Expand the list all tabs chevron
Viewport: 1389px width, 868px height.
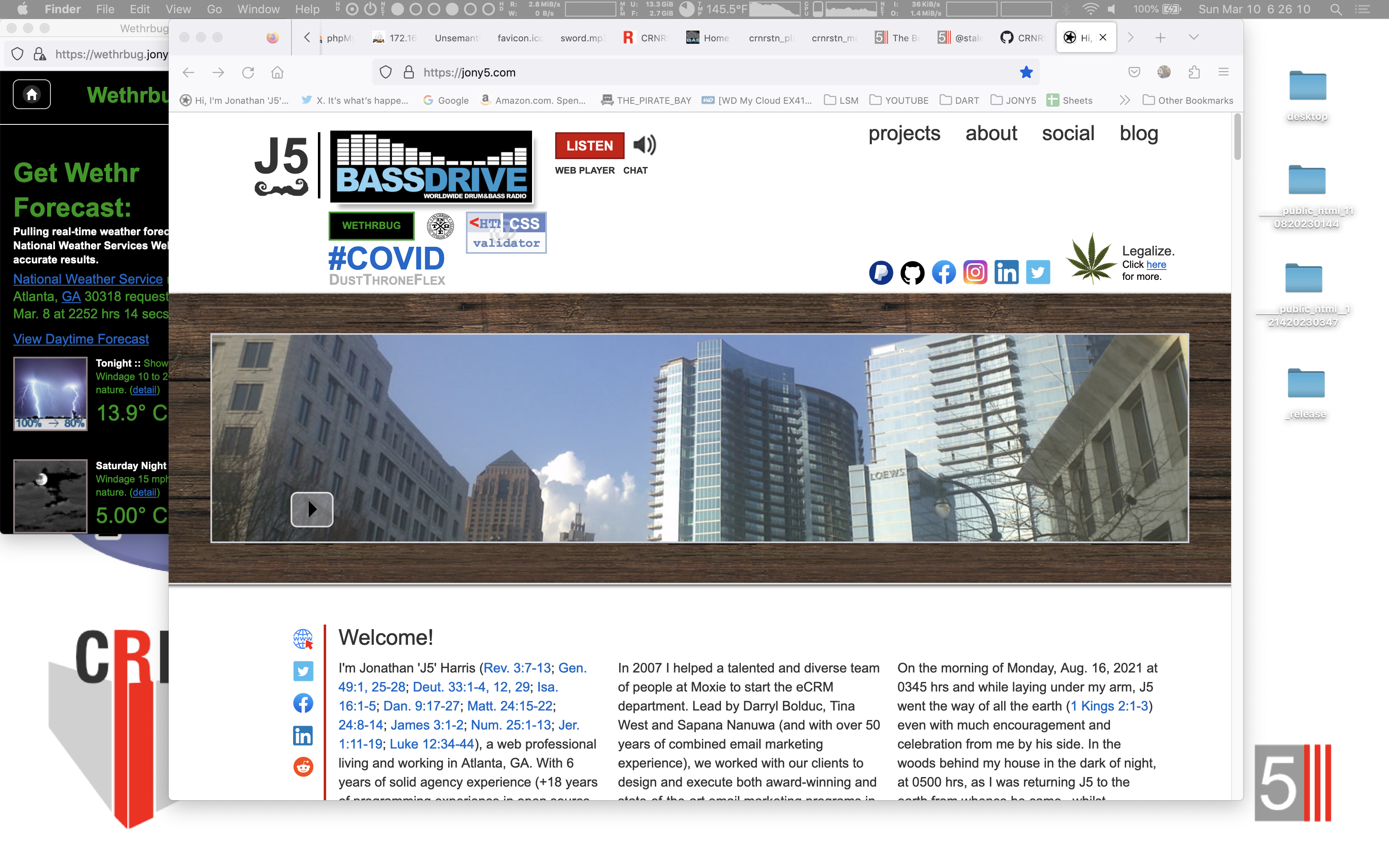pyautogui.click(x=1194, y=37)
